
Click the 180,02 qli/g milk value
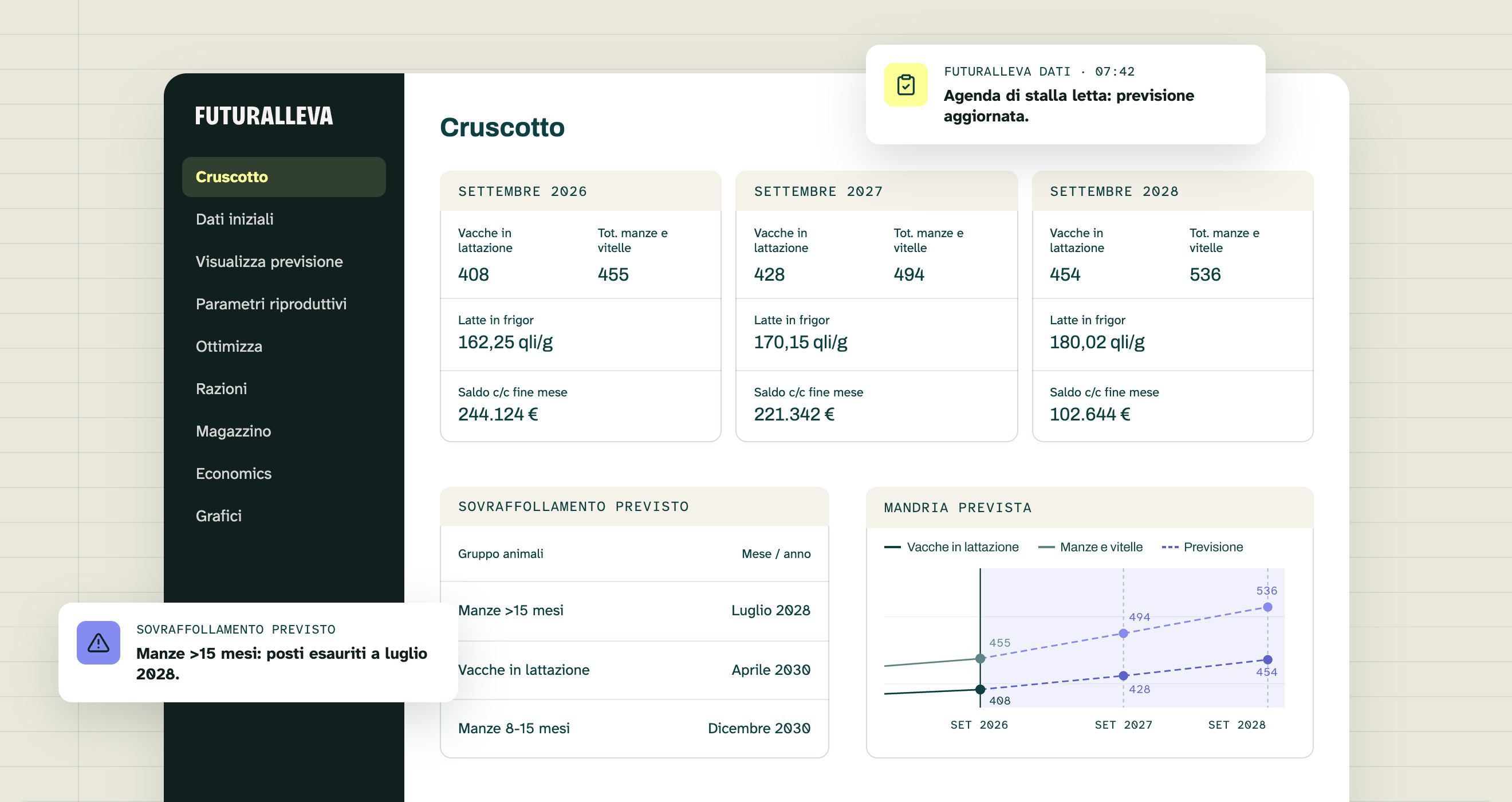pyautogui.click(x=1097, y=341)
